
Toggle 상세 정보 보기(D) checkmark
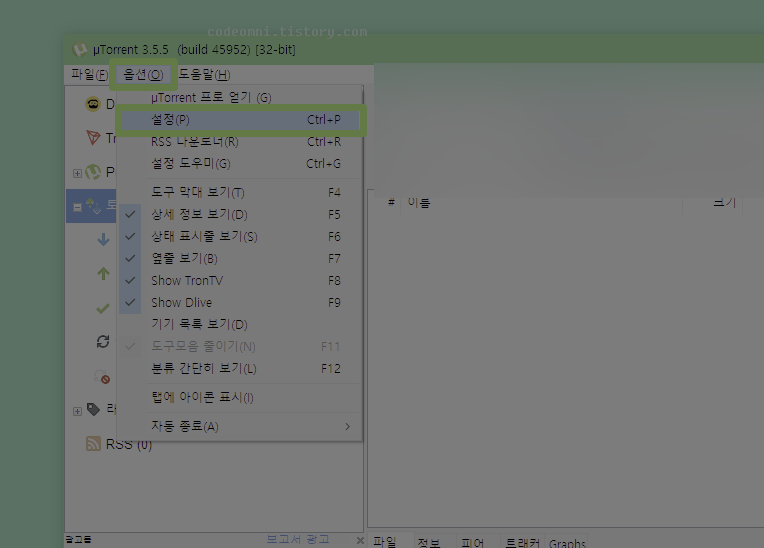click(x=130, y=214)
